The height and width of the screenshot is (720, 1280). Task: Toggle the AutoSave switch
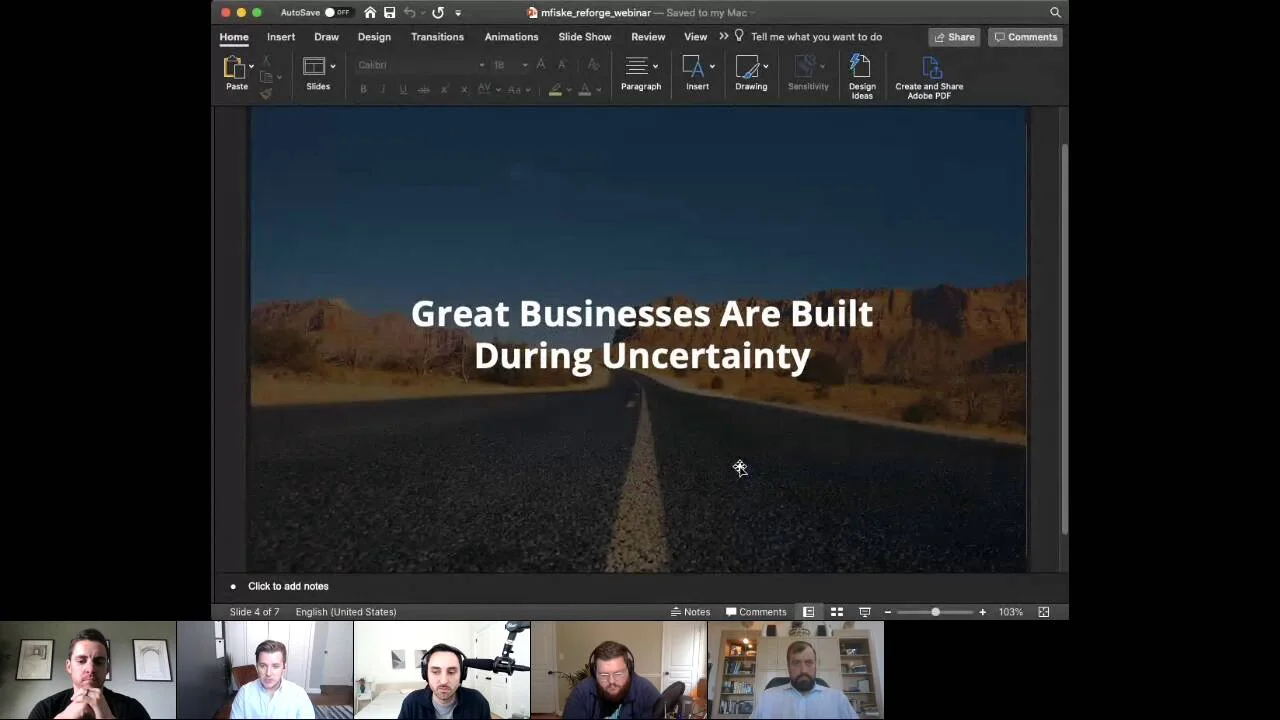(x=337, y=13)
